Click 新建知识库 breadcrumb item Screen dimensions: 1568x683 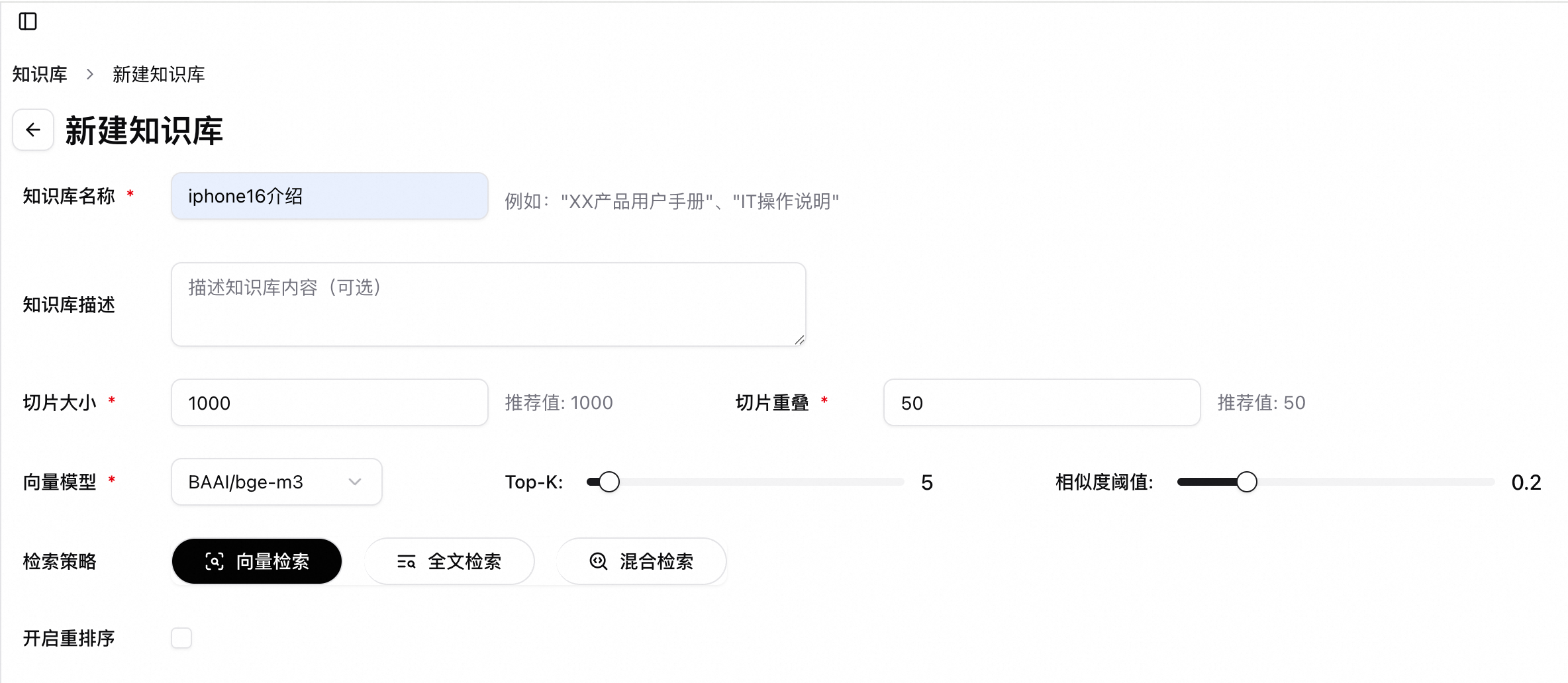click(x=158, y=74)
